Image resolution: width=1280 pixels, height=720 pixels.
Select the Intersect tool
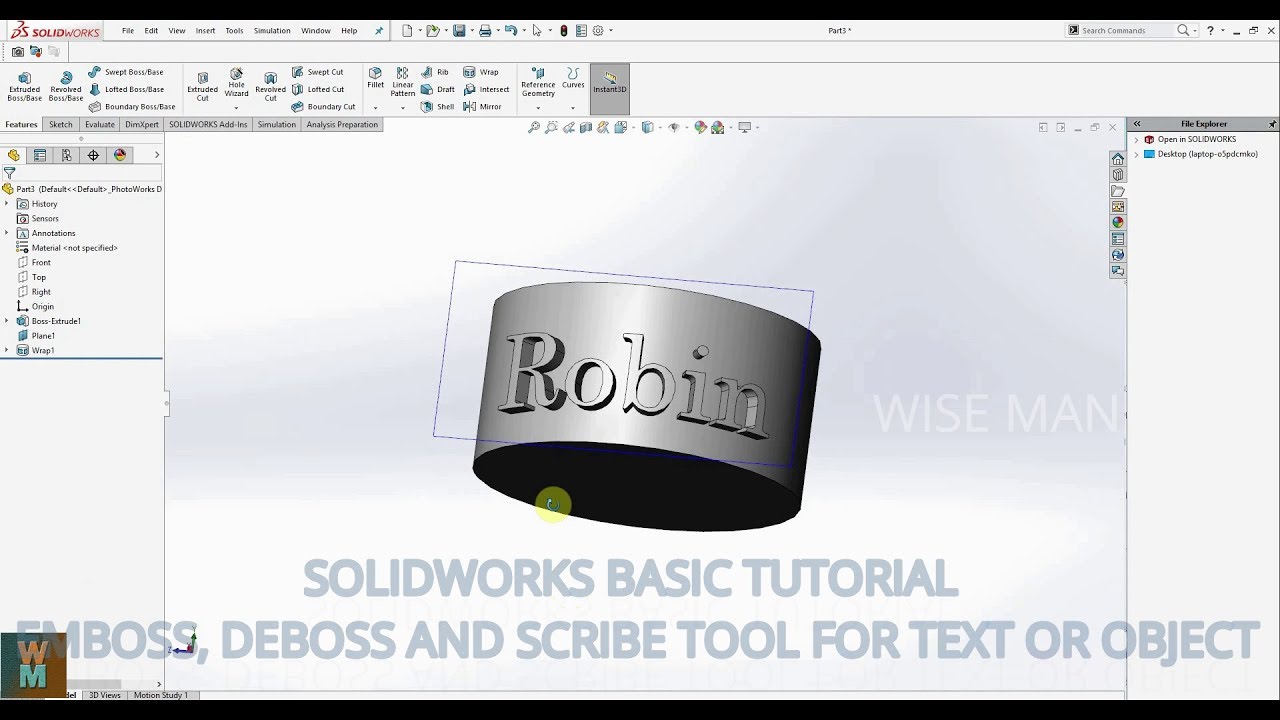[486, 89]
